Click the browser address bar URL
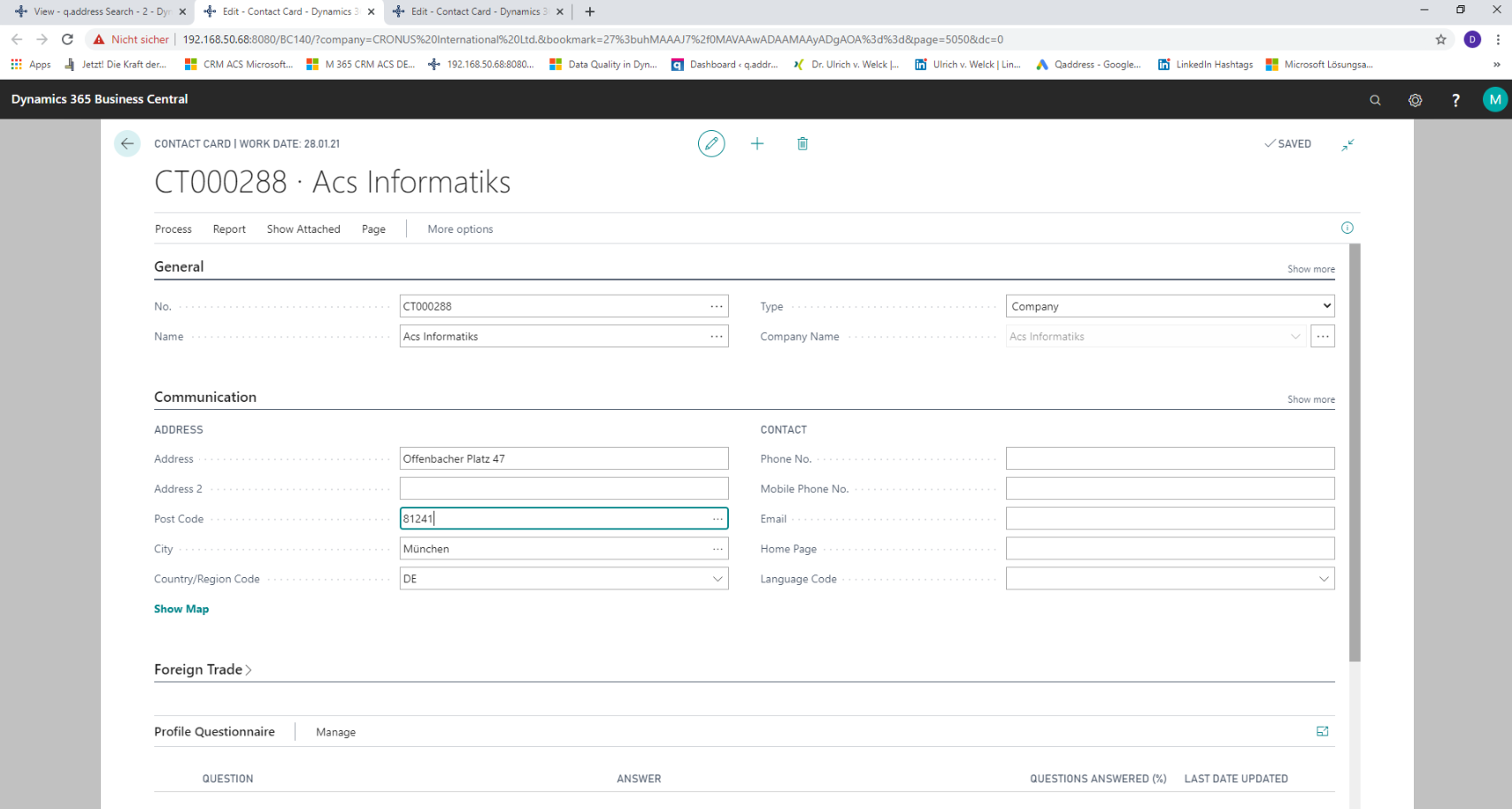The width and height of the screenshot is (1512, 809). (x=593, y=39)
